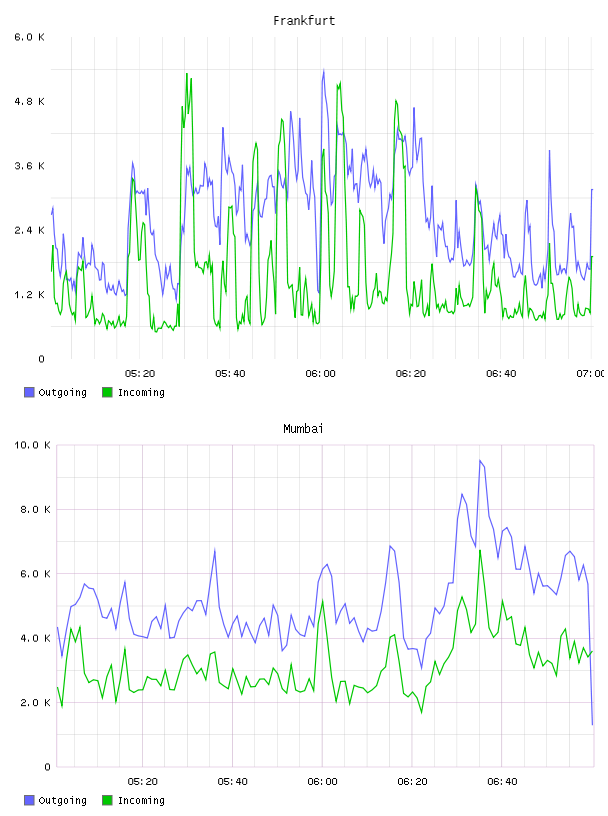608x816 pixels.
Task: Click the blue Outgoing swatch in Mumbai legend
Action: [29, 800]
